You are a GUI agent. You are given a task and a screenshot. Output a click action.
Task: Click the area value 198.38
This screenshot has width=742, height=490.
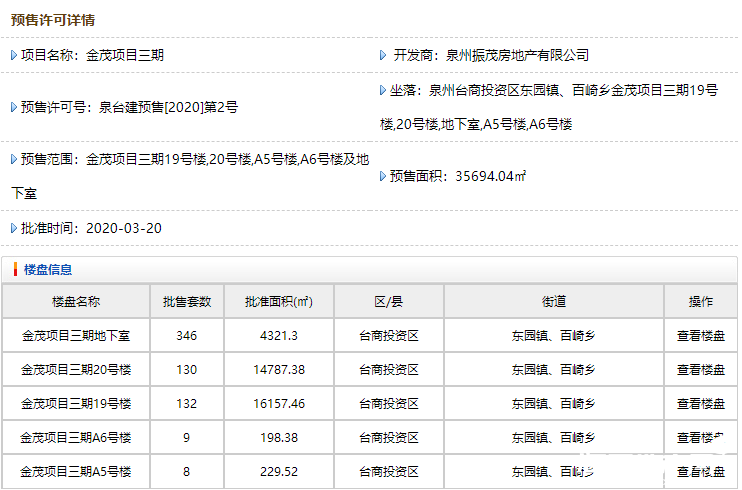click(x=279, y=438)
